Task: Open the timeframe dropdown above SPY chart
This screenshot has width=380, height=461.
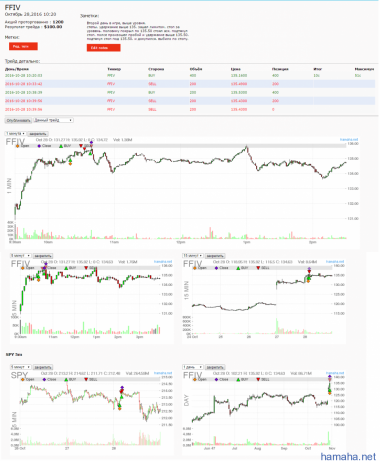Action: (x=21, y=367)
